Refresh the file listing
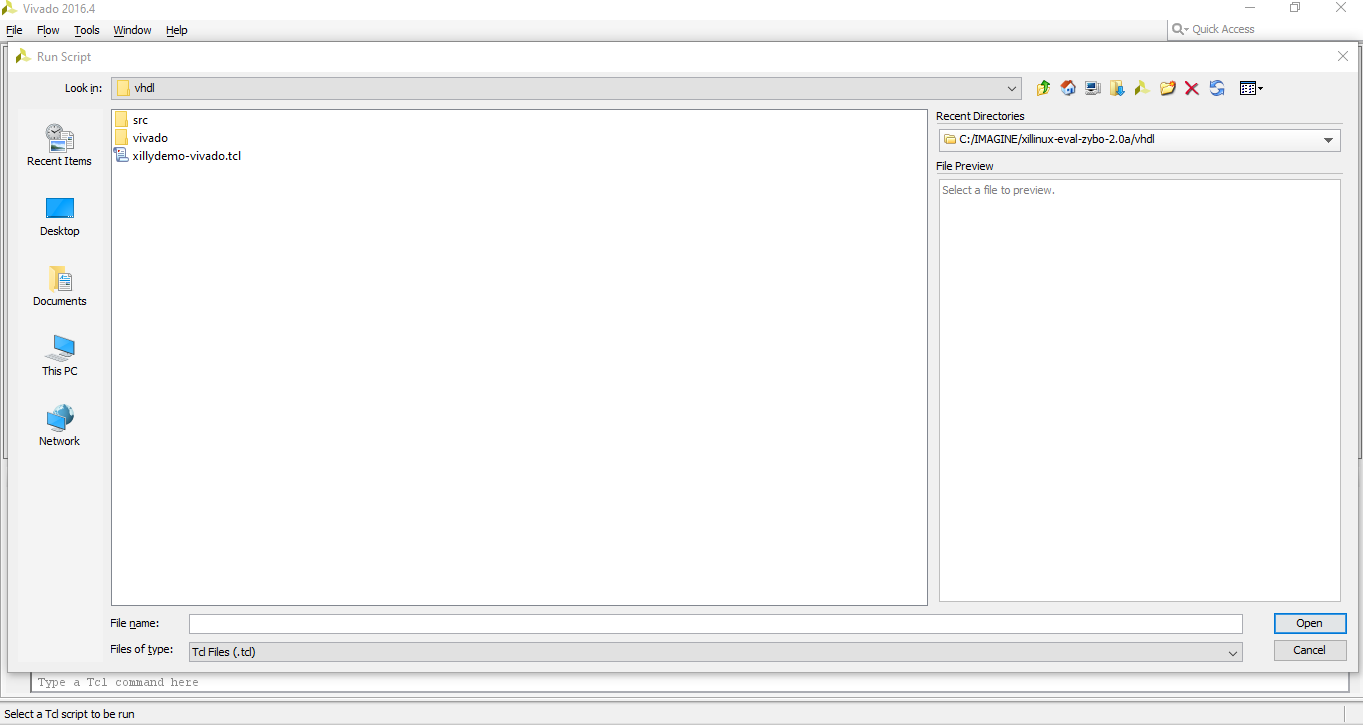Viewport: 1363px width, 725px height. pos(1216,88)
